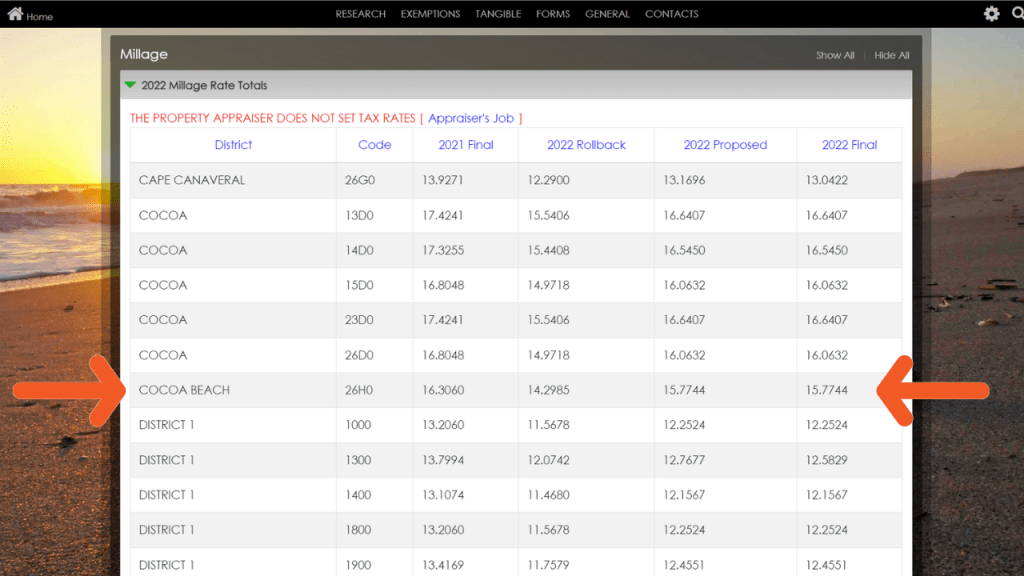Open the GENERAL menu
This screenshot has height=576, width=1024.
[607, 14]
